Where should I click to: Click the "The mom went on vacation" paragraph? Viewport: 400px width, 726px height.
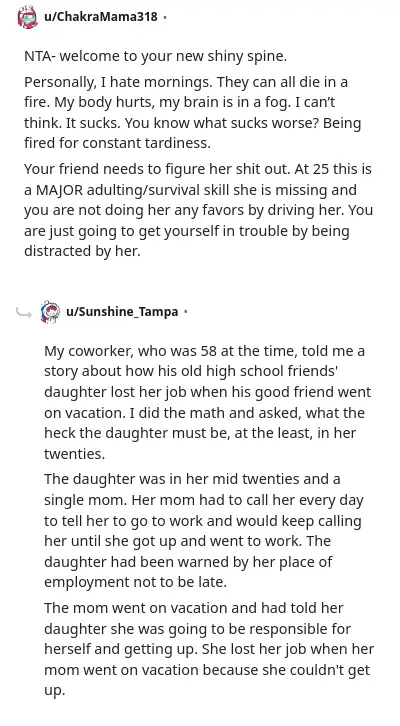click(x=209, y=649)
